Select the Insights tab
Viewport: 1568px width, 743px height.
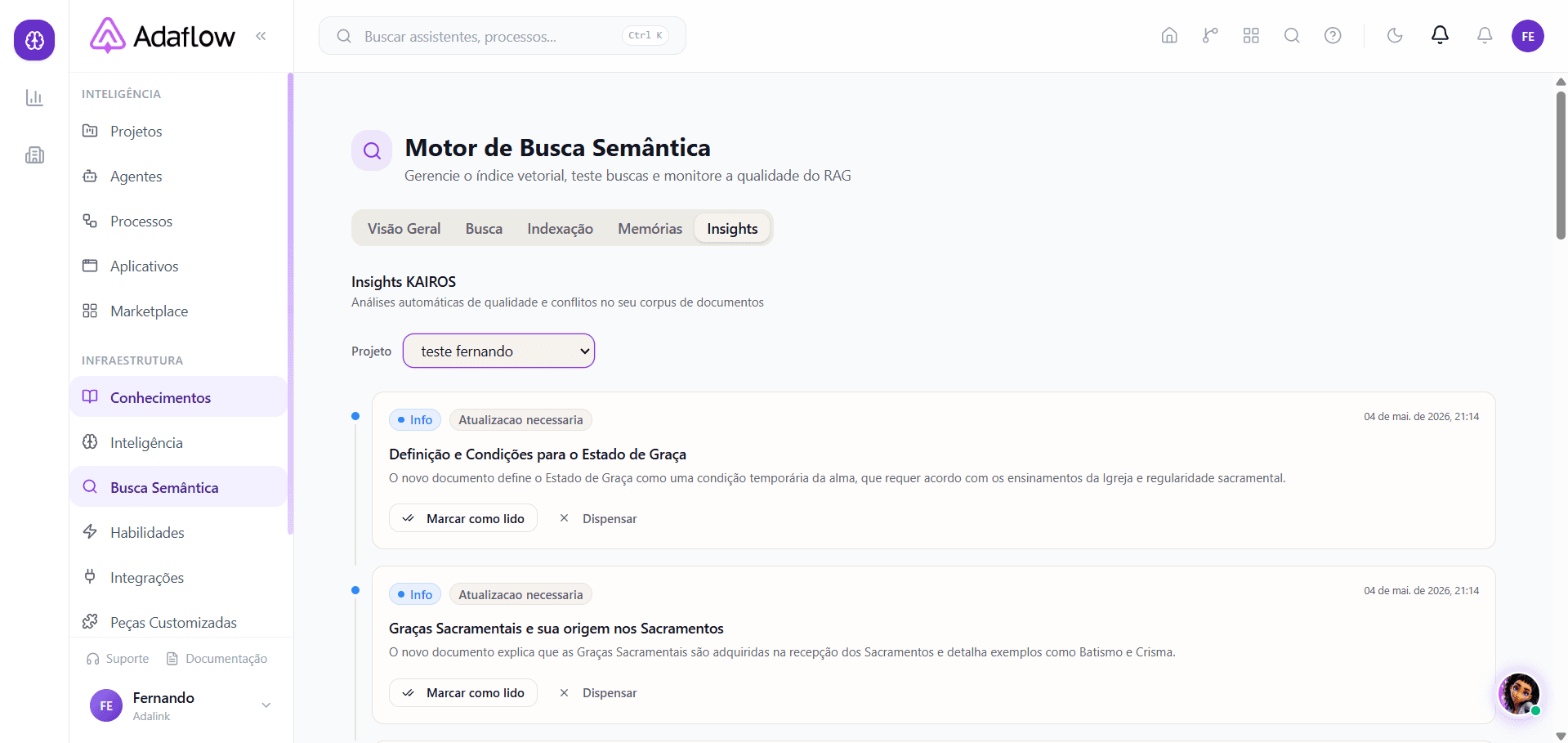point(732,229)
